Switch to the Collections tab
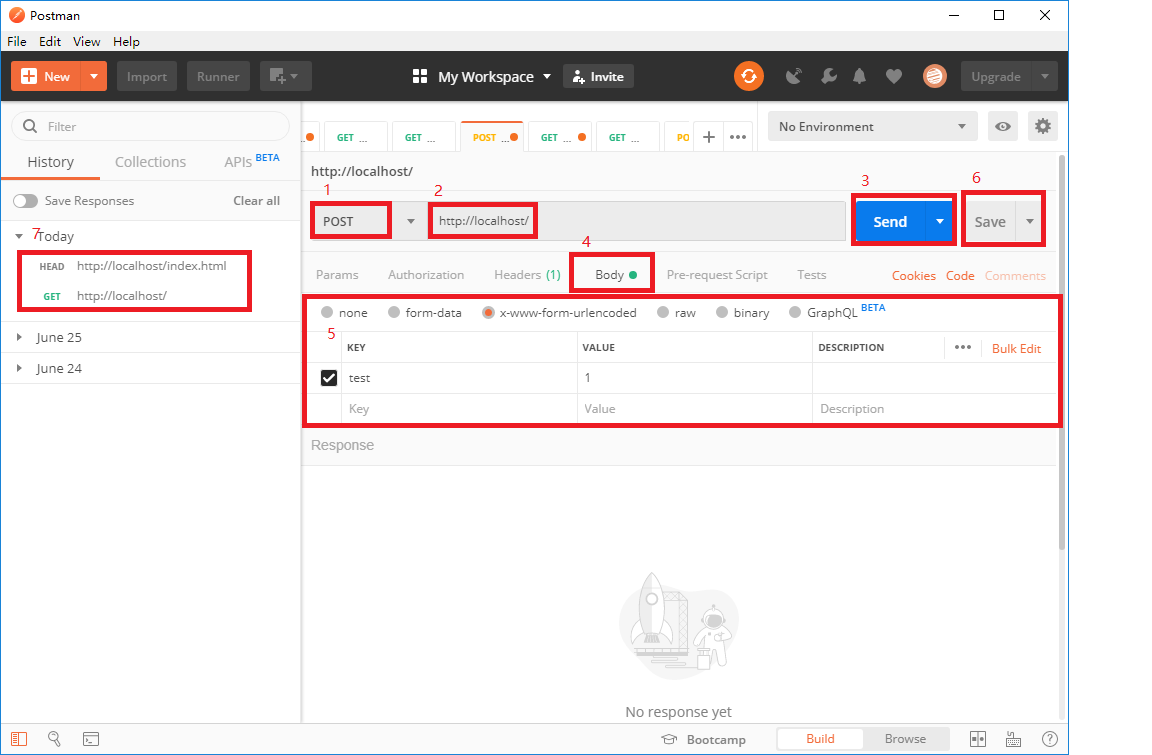 (151, 162)
